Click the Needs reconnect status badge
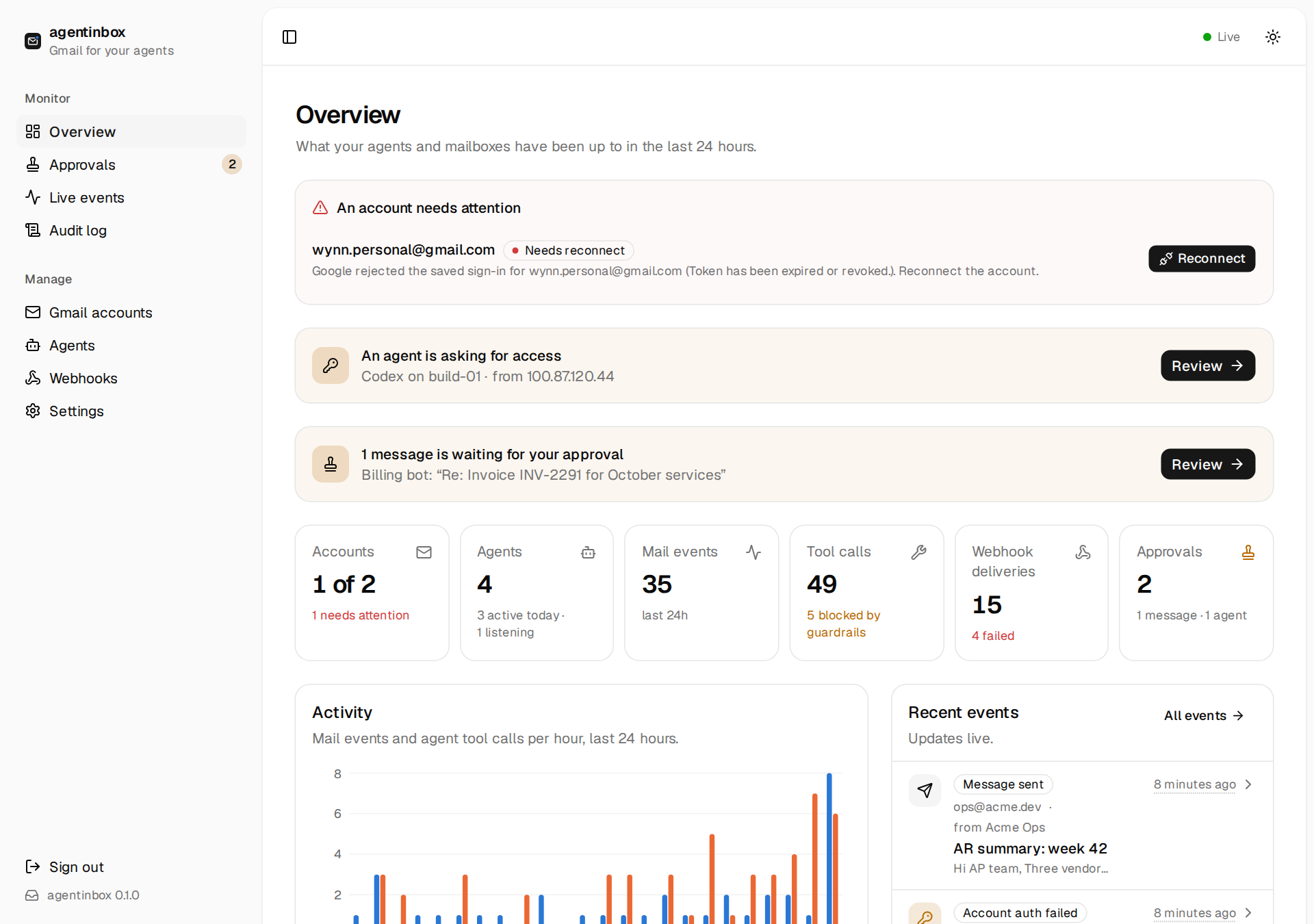Image resolution: width=1314 pixels, height=924 pixels. coord(568,251)
